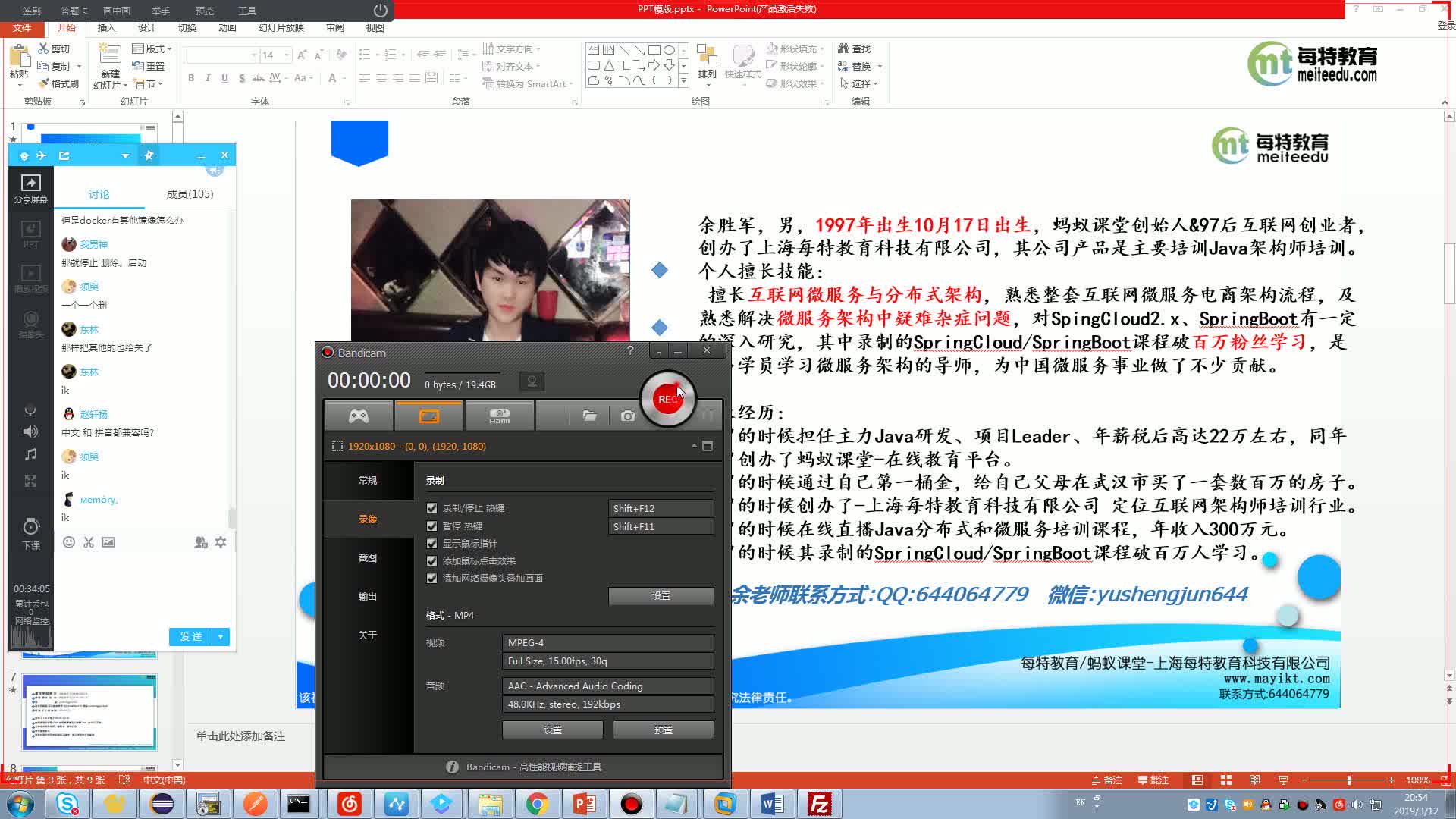This screenshot has height=819, width=1456.
Task: Open send options arrow next to 发送
Action: coord(221,637)
